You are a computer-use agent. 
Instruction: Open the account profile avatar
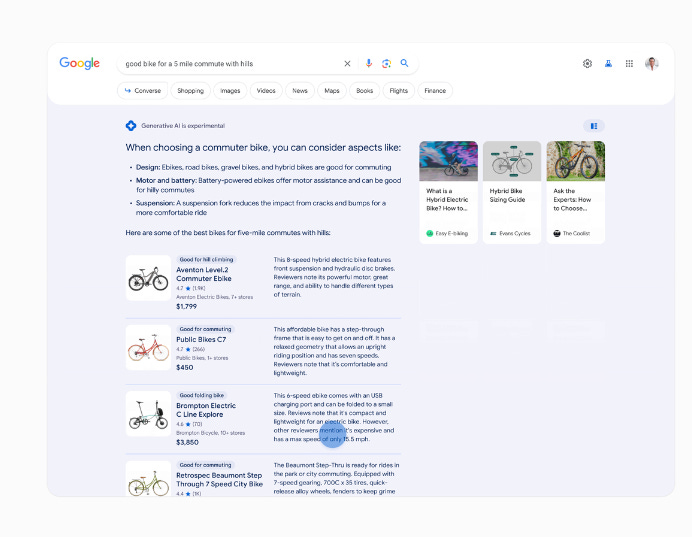pyautogui.click(x=651, y=64)
